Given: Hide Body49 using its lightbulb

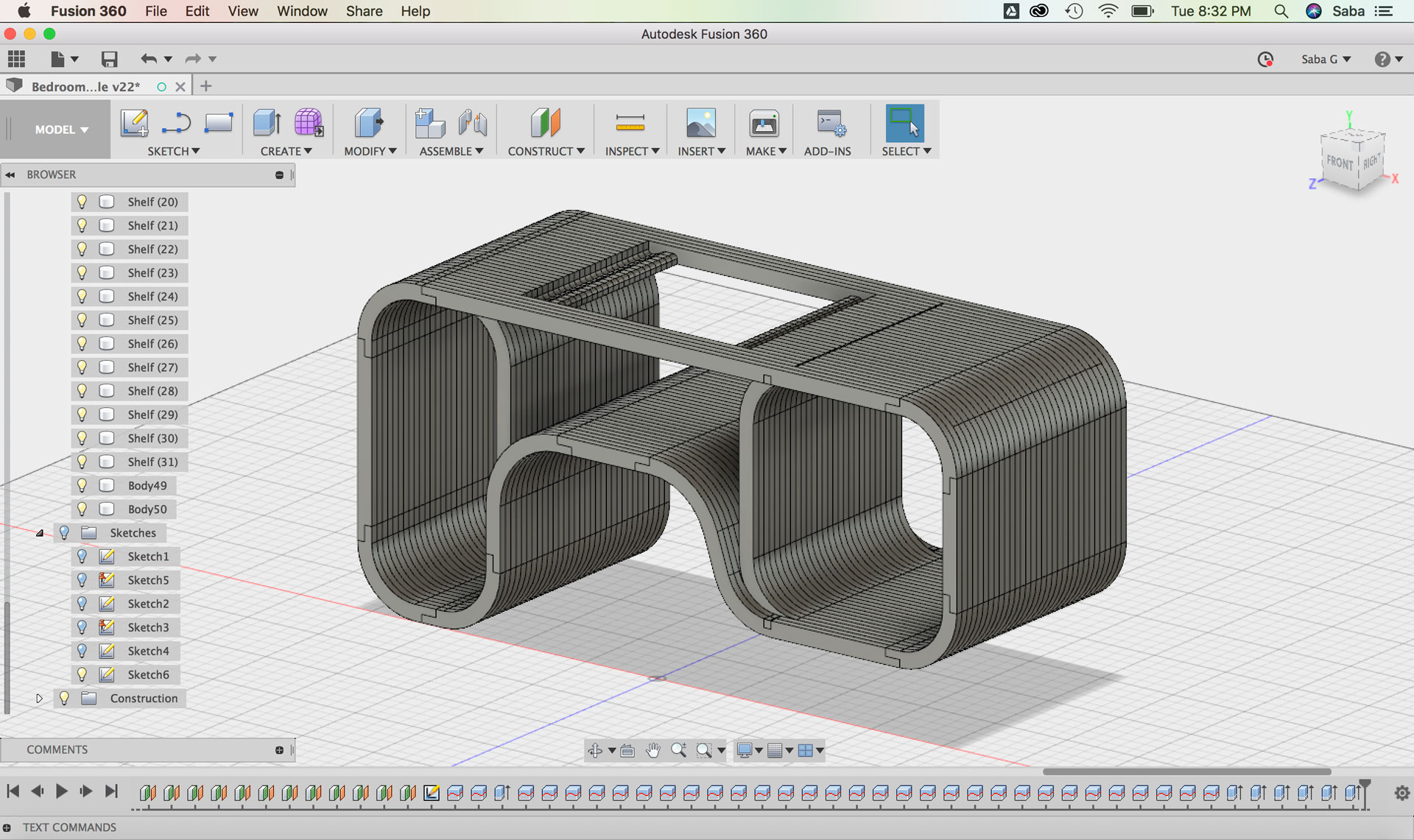Looking at the screenshot, I should pyautogui.click(x=82, y=485).
